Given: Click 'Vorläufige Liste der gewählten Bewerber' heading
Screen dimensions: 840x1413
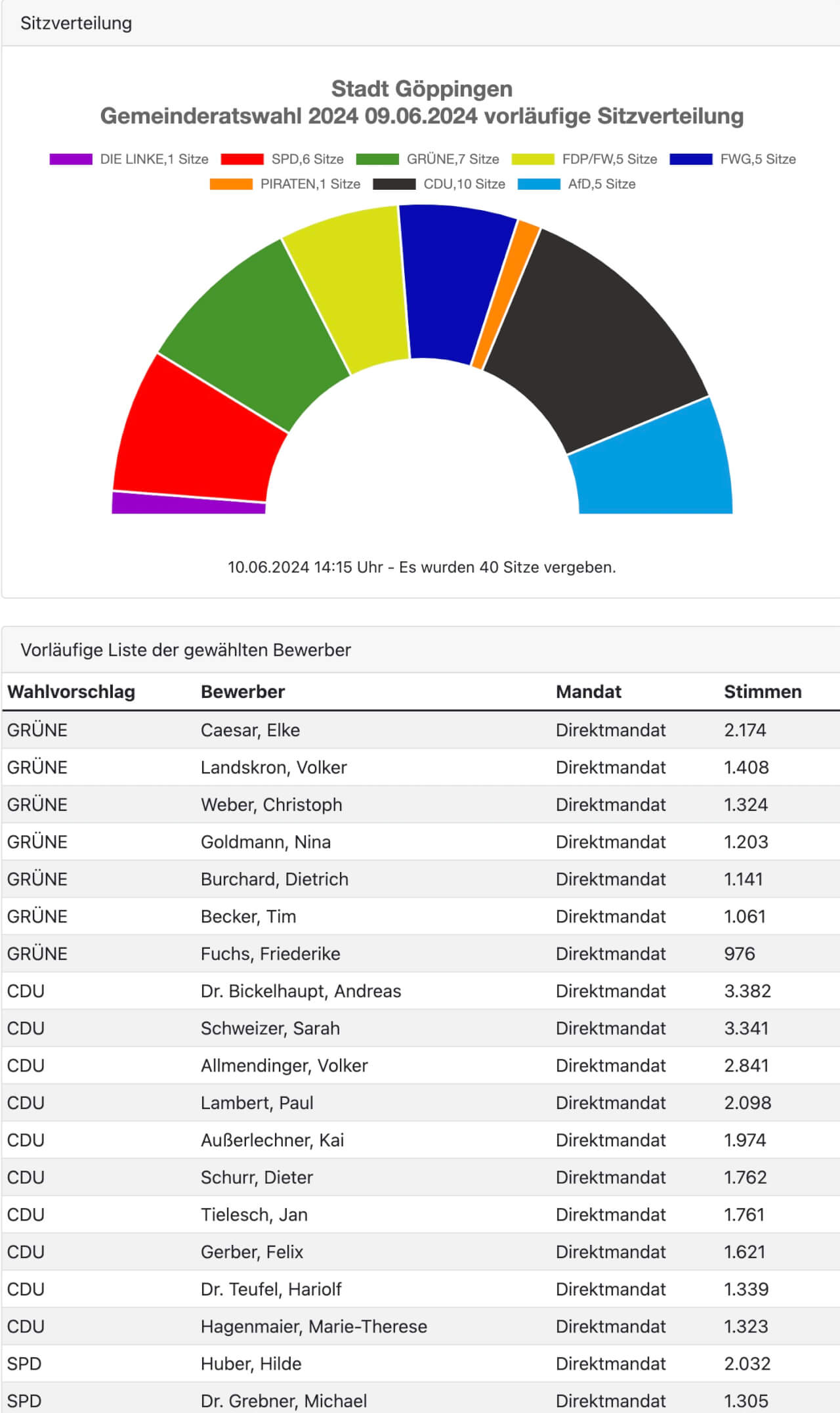Looking at the screenshot, I should [186, 650].
